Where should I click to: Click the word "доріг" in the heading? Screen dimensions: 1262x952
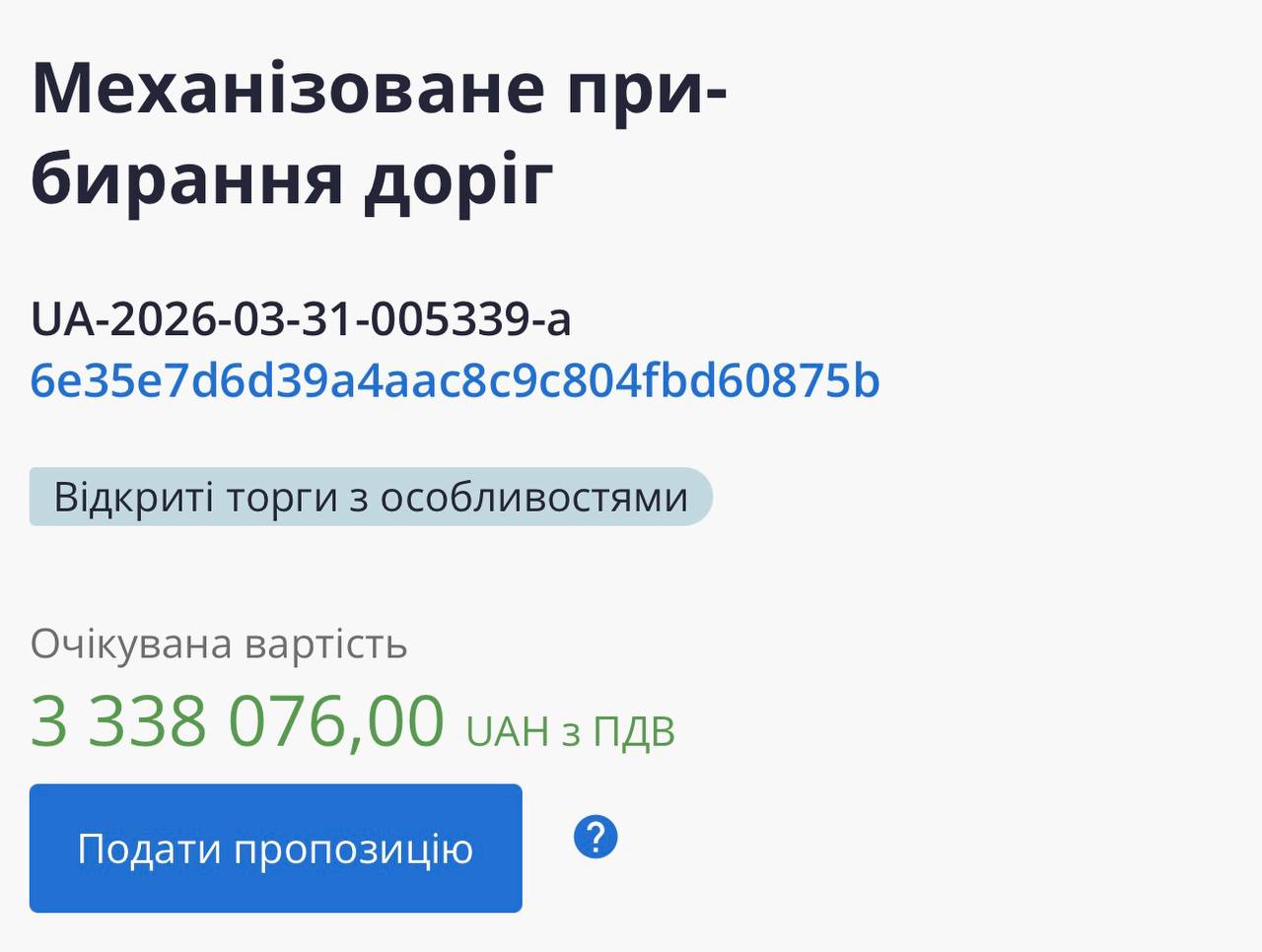pos(458,180)
